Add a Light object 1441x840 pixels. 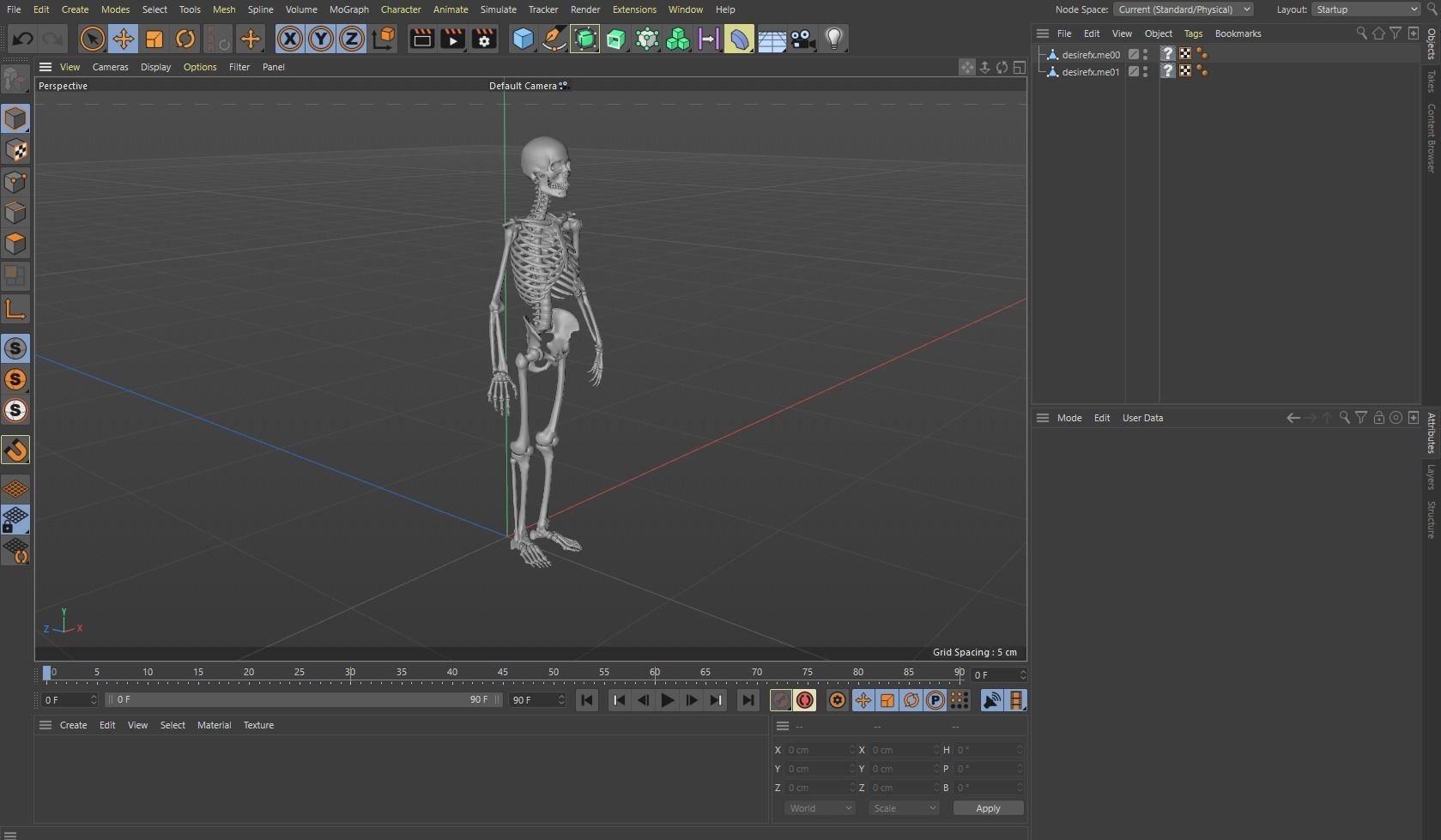(833, 39)
